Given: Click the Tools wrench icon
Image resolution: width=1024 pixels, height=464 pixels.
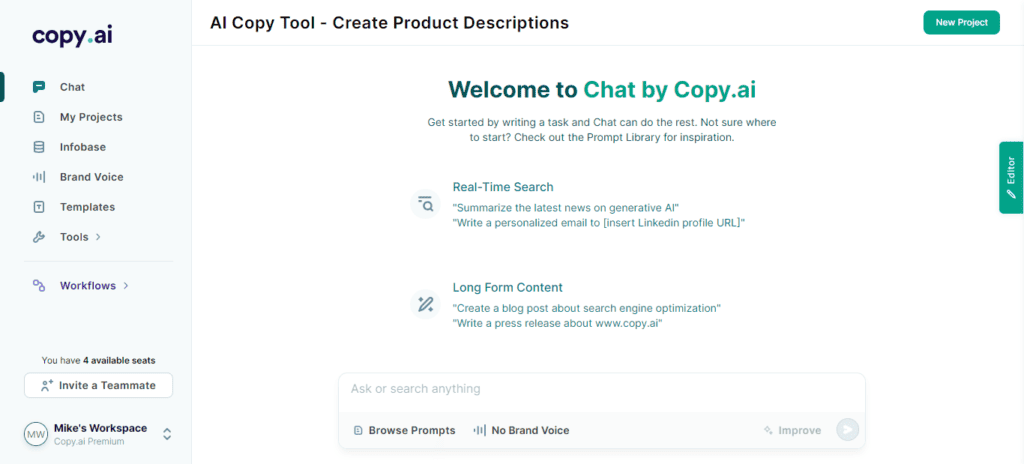Looking at the screenshot, I should pyautogui.click(x=39, y=237).
